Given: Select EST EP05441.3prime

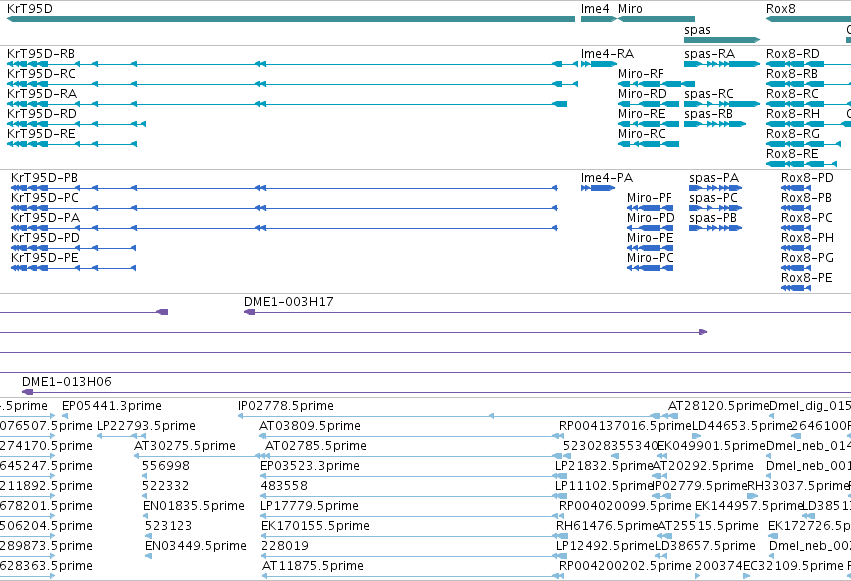Looking at the screenshot, I should pyautogui.click(x=112, y=406).
